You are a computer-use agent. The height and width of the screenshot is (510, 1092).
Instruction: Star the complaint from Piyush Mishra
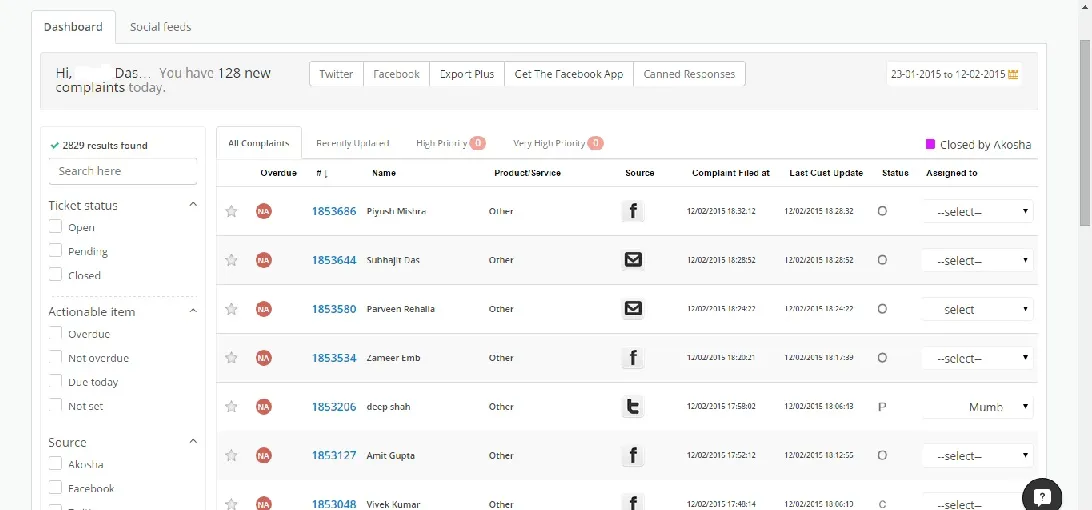[x=231, y=211]
